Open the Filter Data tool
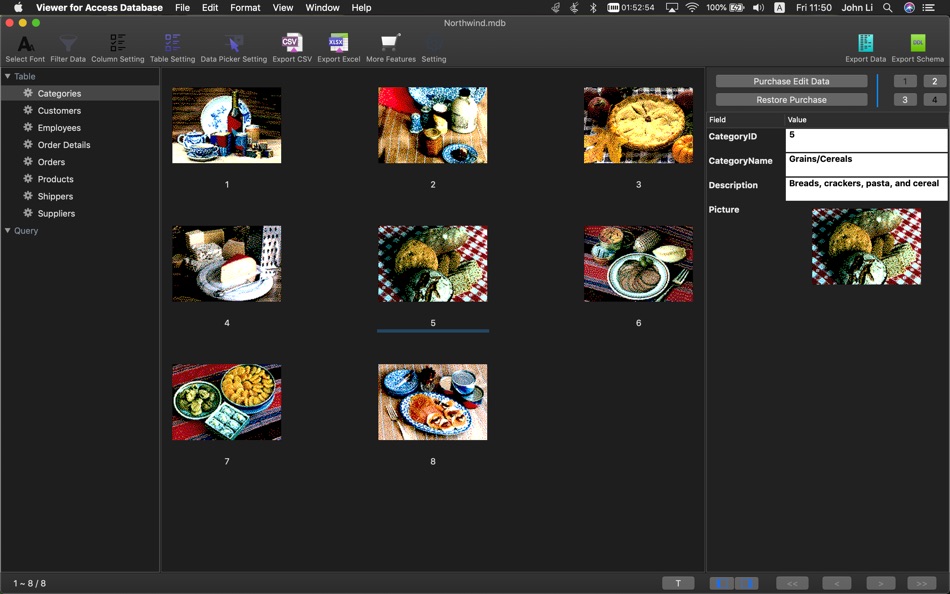This screenshot has height=594, width=950. click(68, 45)
